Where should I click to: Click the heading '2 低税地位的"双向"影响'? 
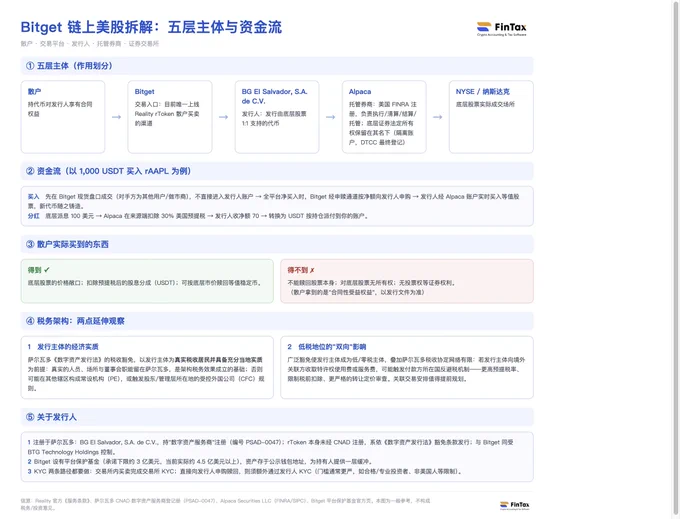[x=327, y=347]
